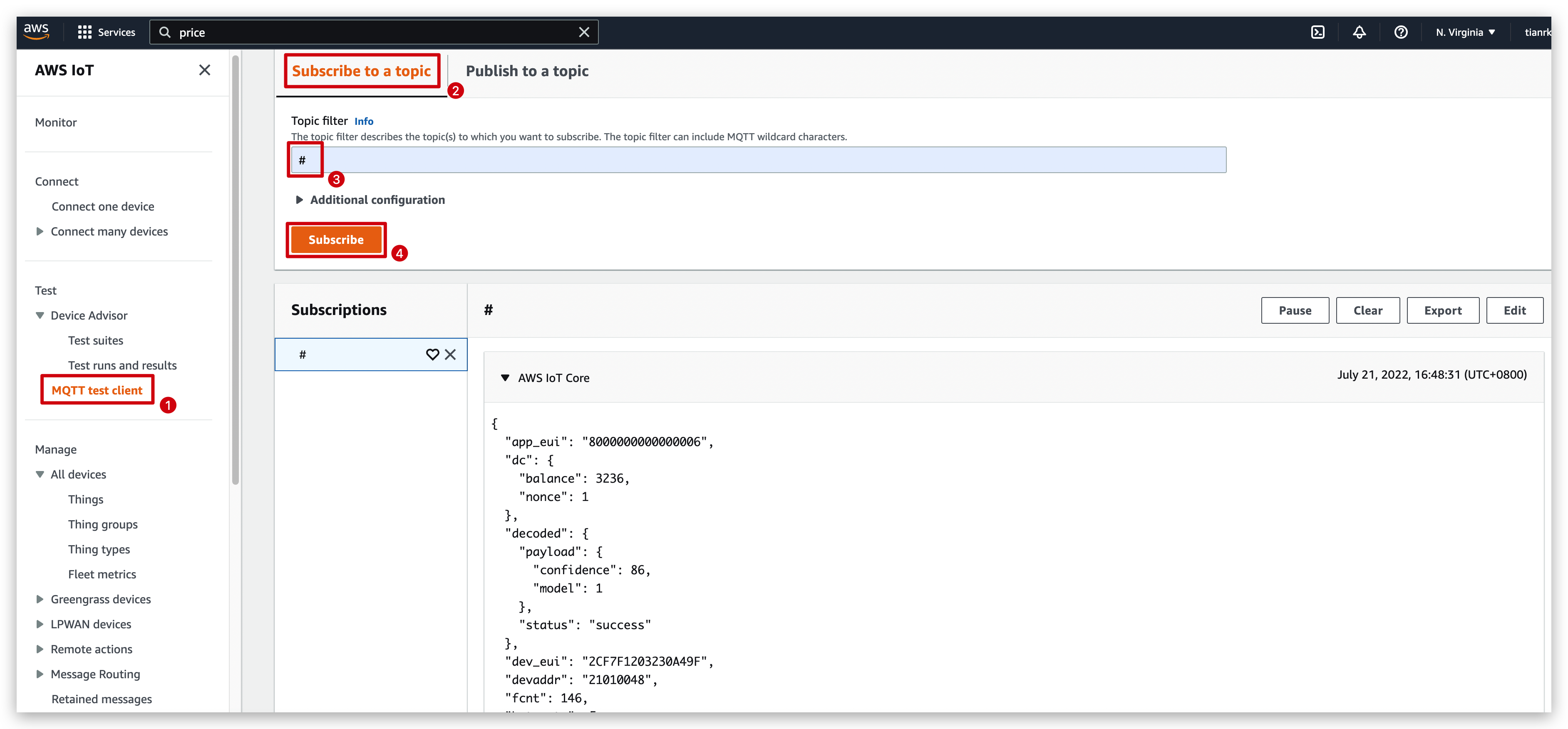Select the # subscription row
Screen dimensions: 1568x729
(371, 354)
